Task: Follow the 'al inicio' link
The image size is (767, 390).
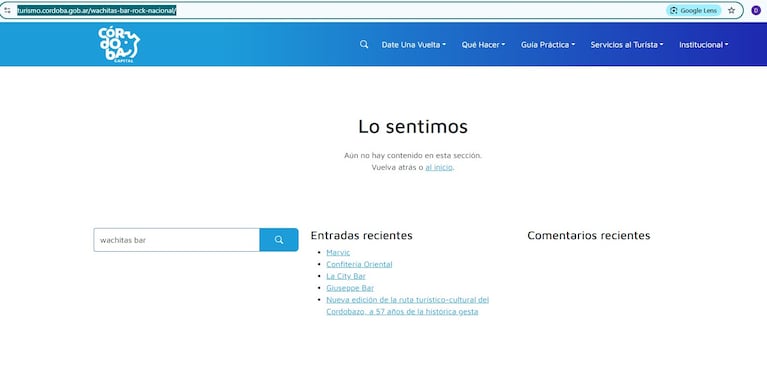Action: tap(439, 167)
